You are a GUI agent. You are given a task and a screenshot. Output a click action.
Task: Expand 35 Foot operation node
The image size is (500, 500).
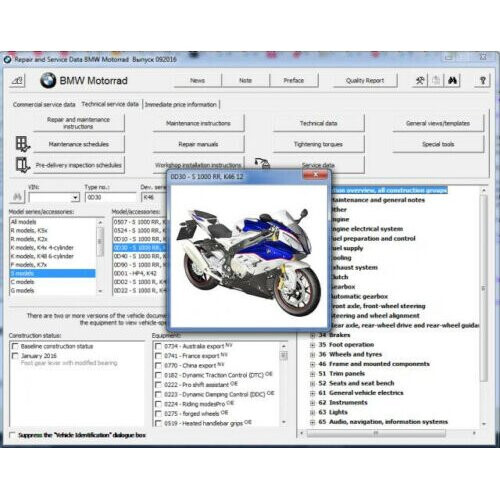312,345
